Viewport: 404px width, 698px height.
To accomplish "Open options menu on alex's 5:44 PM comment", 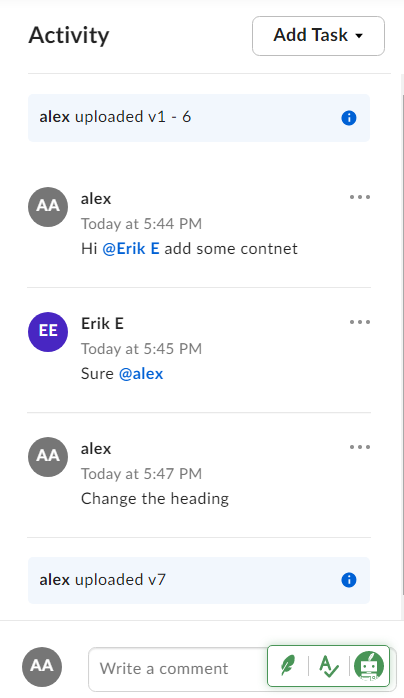I will [360, 197].
